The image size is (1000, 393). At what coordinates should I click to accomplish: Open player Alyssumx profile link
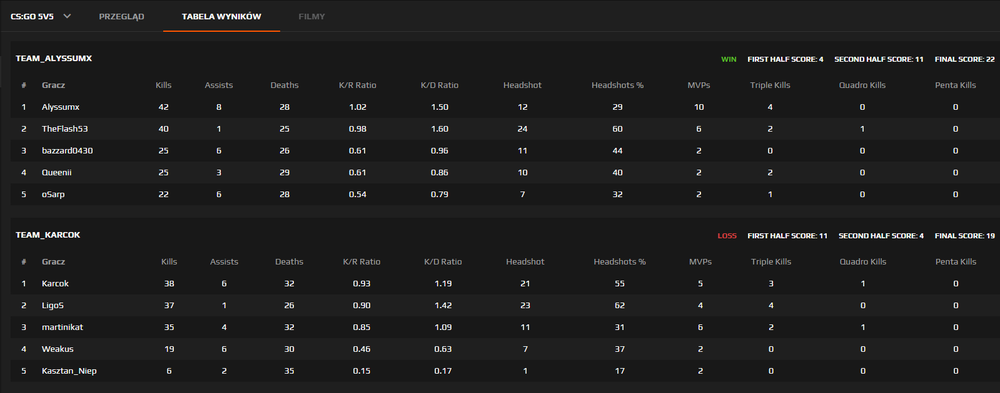coord(60,107)
